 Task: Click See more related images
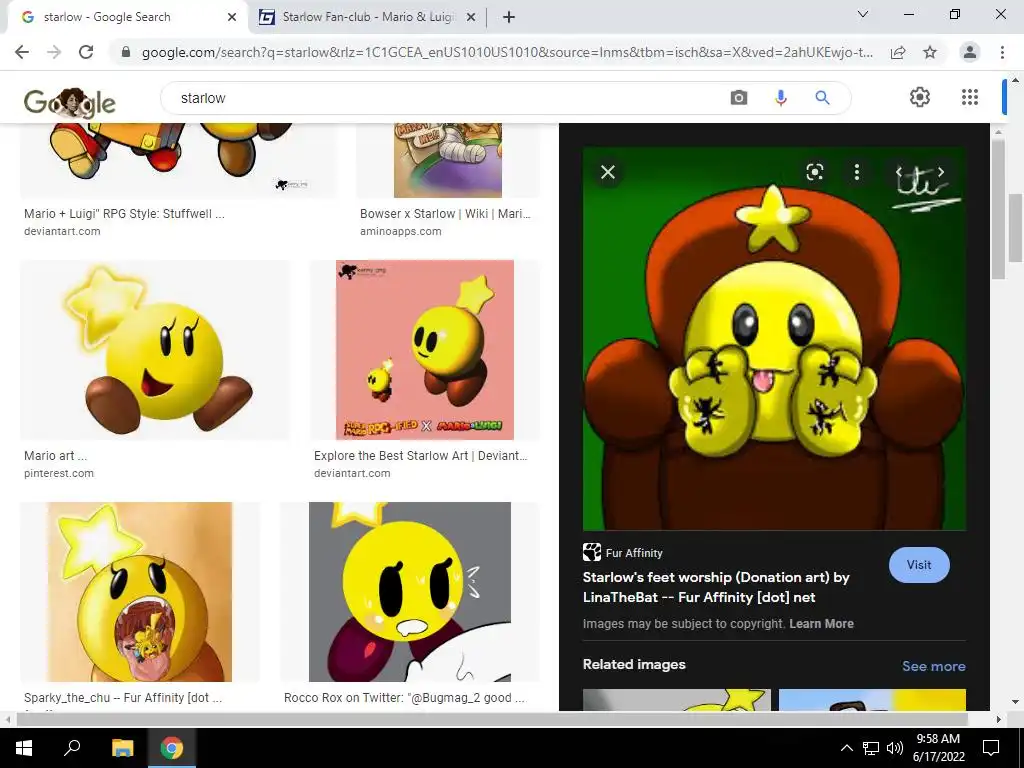click(933, 666)
